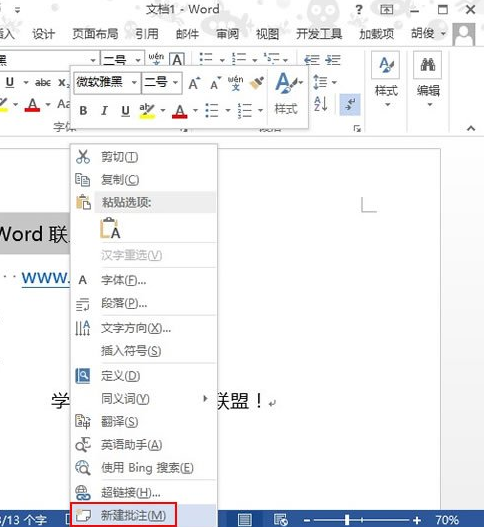Viewport: 498px width, 527px height.
Task: Open 胡俊 account dropdown
Action: pyautogui.click(x=429, y=33)
